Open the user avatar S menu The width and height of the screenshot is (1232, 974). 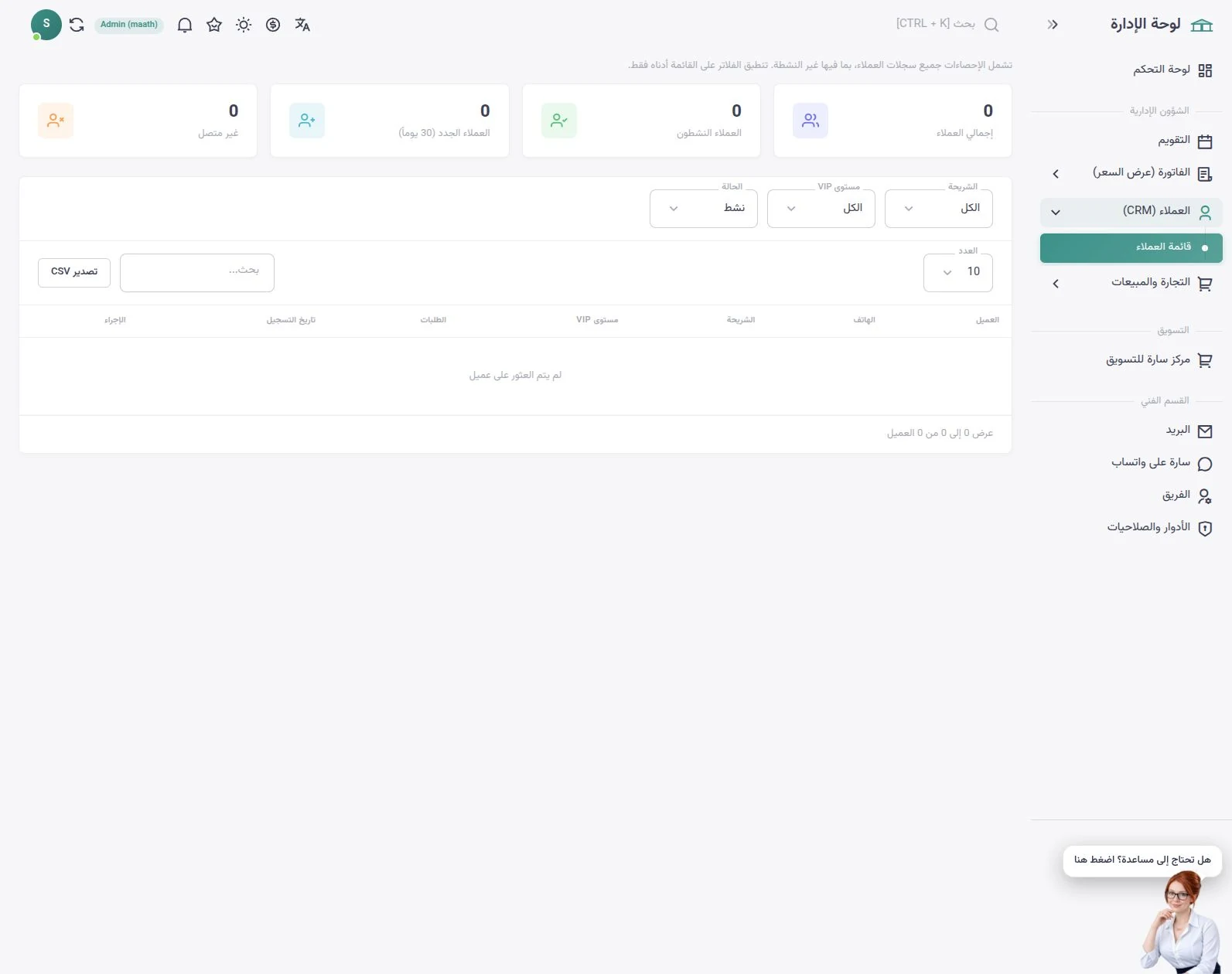coord(46,25)
